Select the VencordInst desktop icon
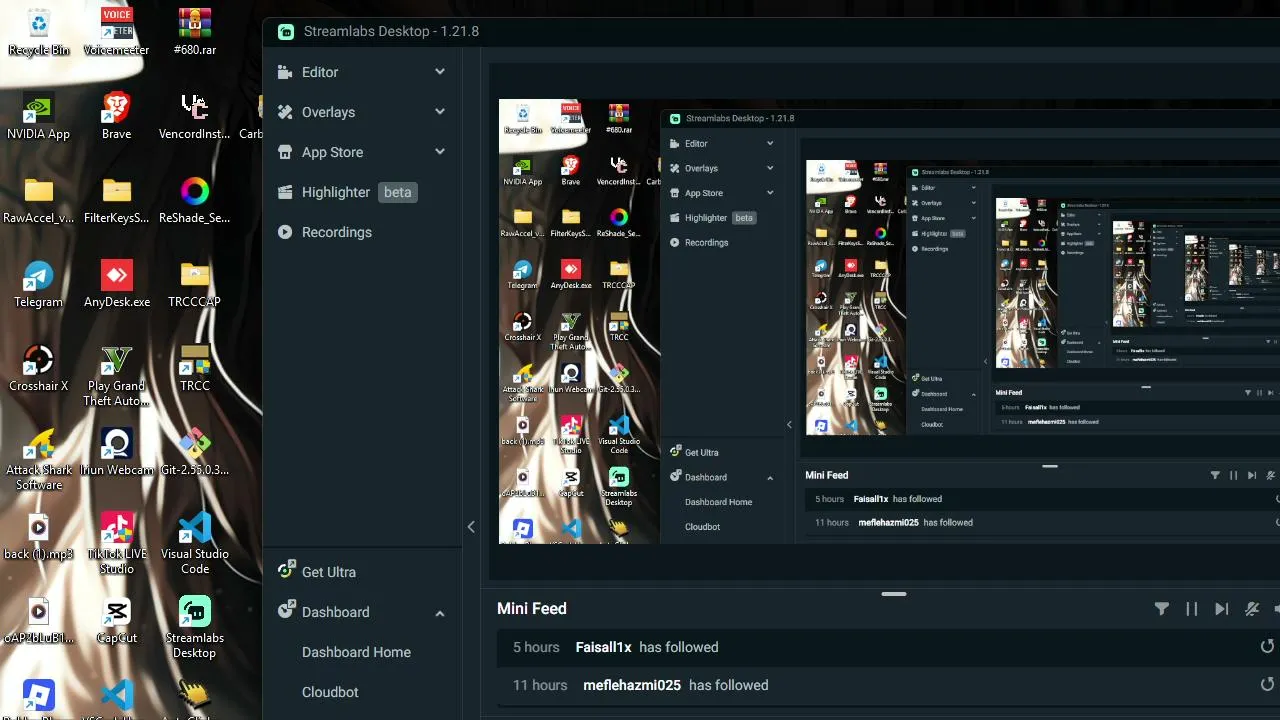This screenshot has width=1280, height=720. point(195,116)
